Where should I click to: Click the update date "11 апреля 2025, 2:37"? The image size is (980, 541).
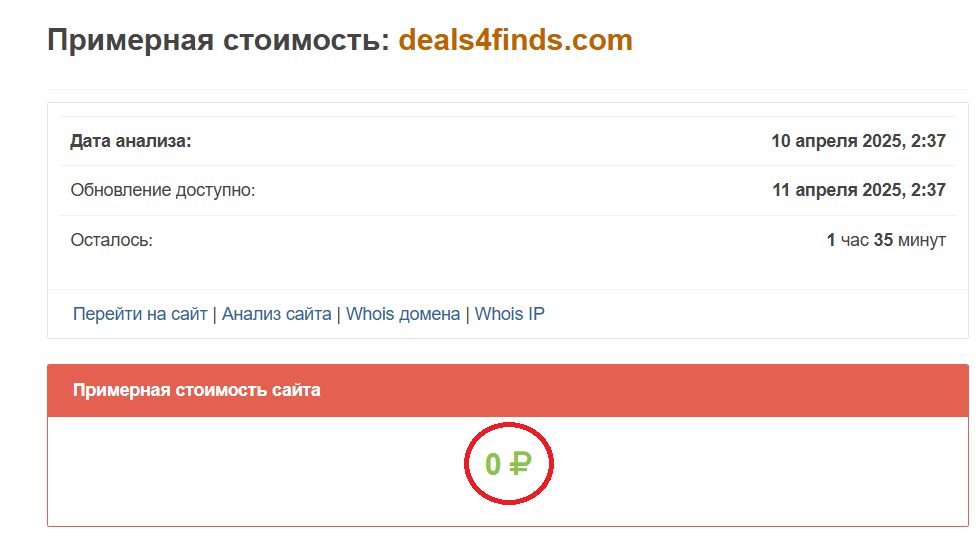pos(859,190)
